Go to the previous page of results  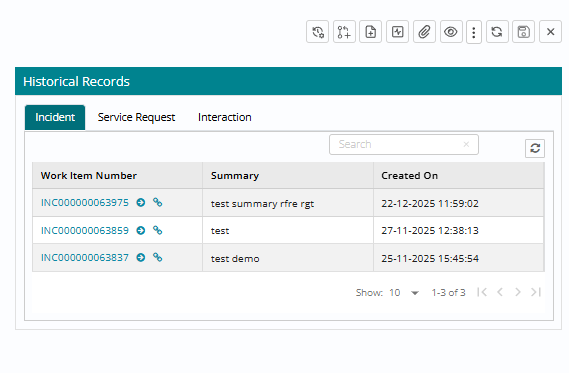(500, 292)
